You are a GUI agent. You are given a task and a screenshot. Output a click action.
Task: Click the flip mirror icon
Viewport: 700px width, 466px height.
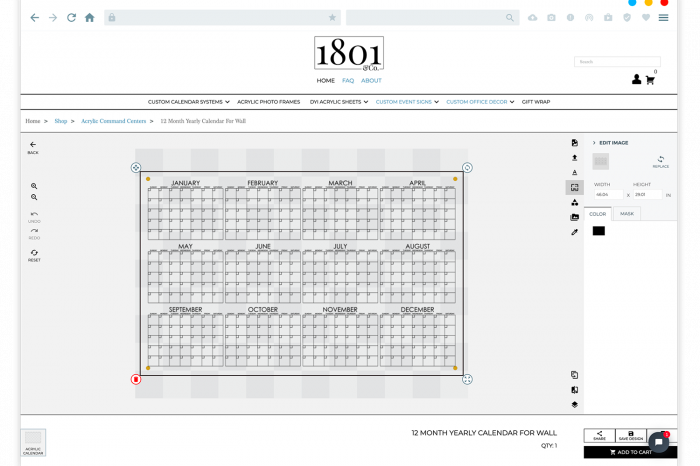(575, 390)
